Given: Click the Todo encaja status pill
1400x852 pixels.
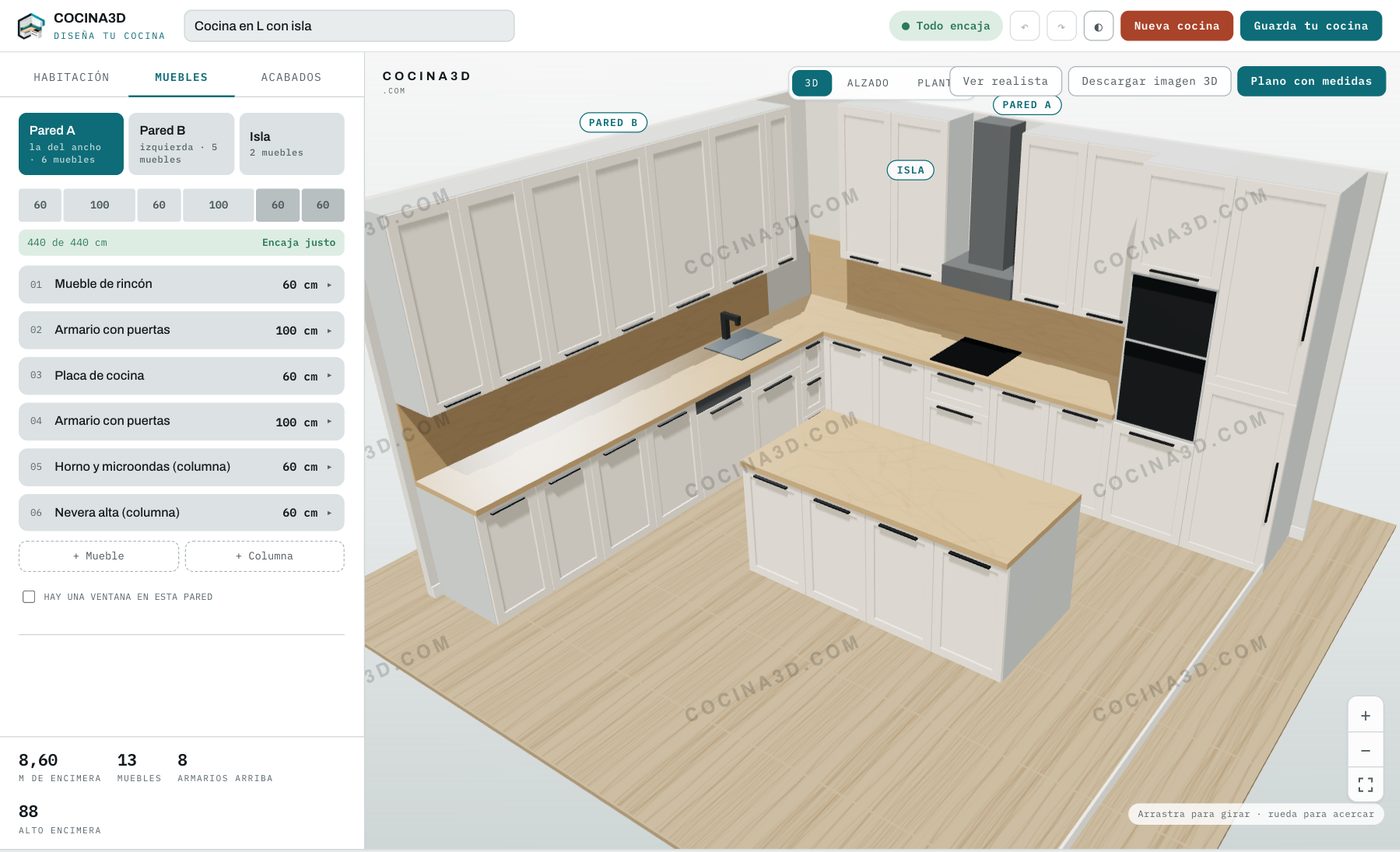Looking at the screenshot, I should coord(946,26).
